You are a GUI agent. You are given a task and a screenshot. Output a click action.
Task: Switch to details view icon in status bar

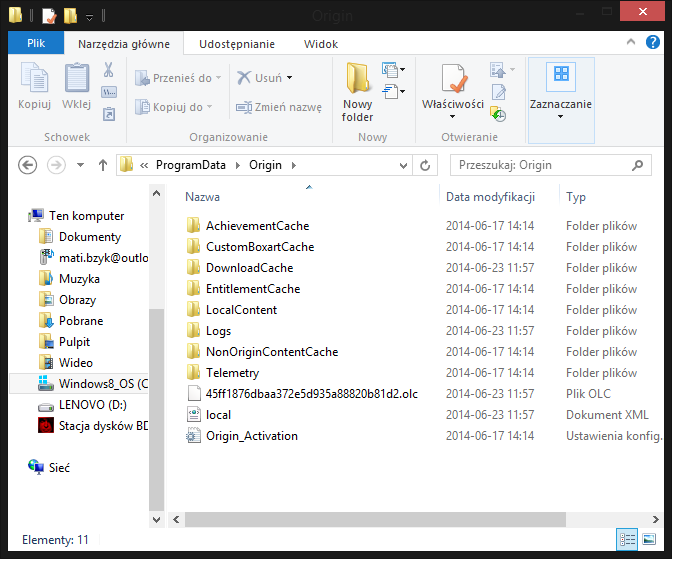pyautogui.click(x=627, y=539)
